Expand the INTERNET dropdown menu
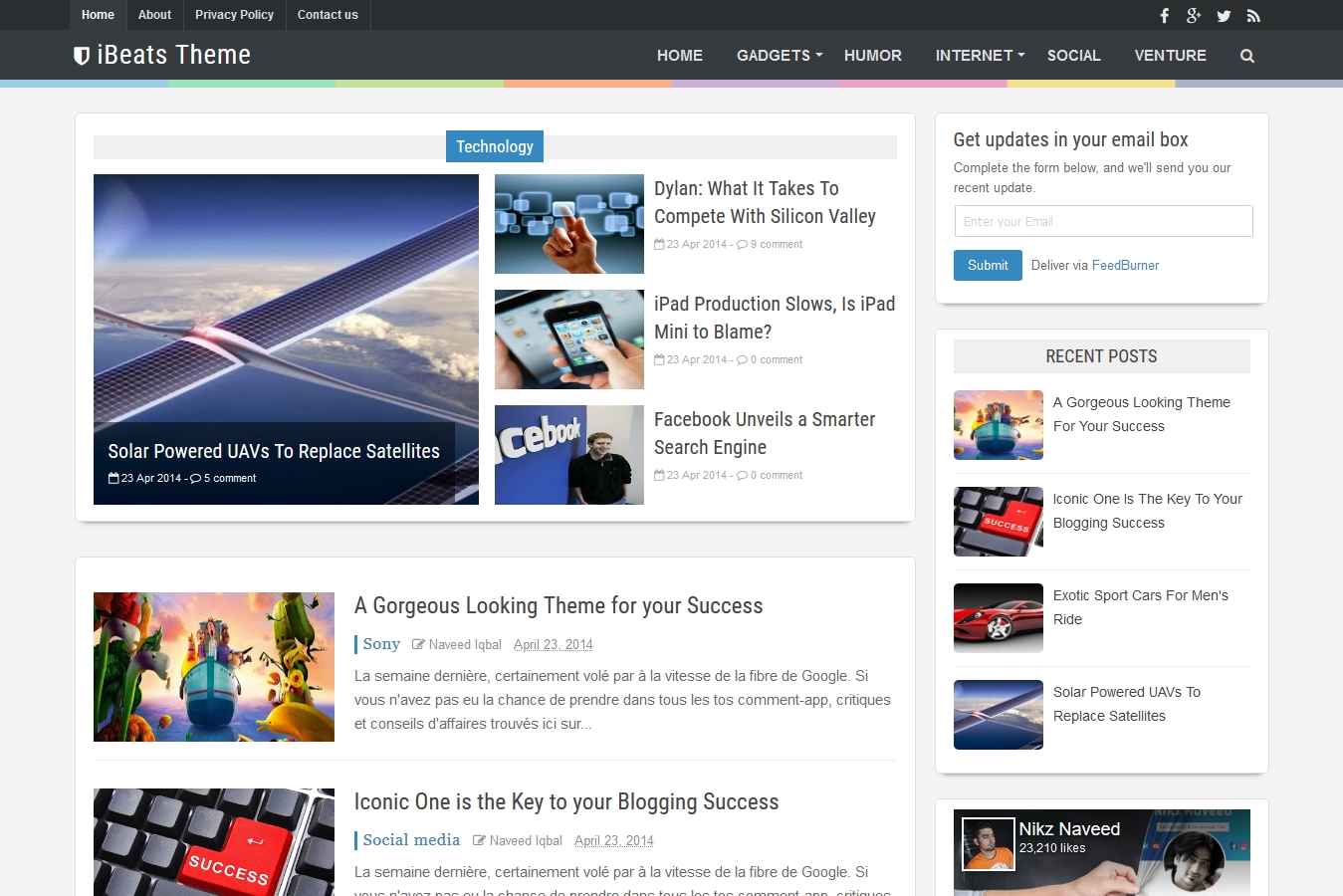Viewport: 1343px width, 896px height. click(981, 56)
